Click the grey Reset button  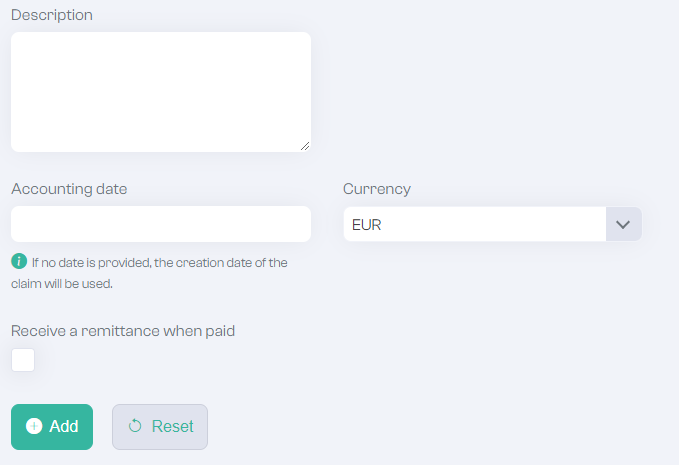160,427
